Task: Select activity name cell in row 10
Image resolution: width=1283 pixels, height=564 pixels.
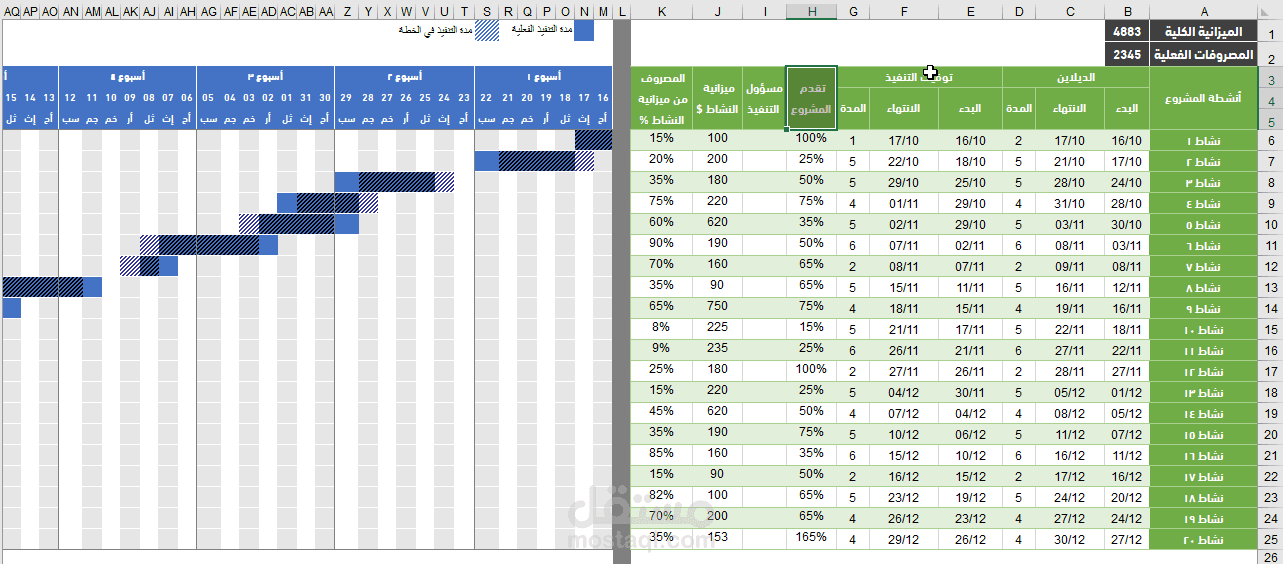Action: [1203, 225]
